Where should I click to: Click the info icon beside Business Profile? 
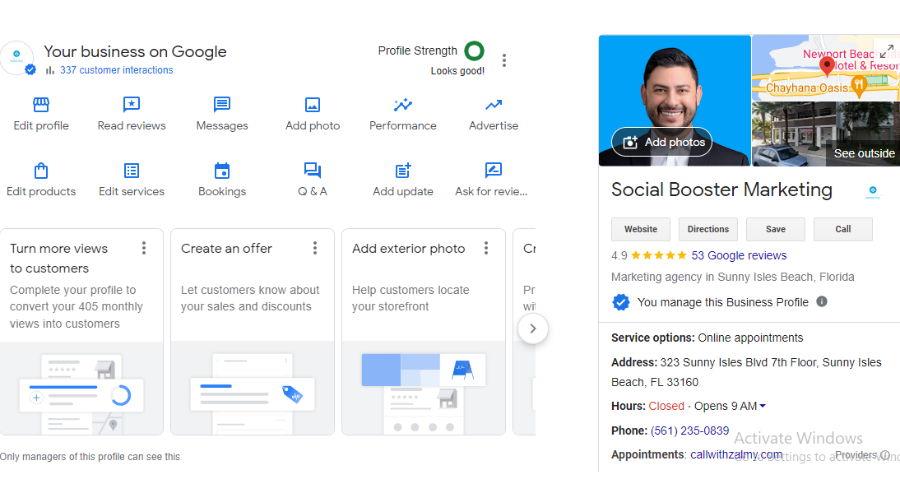pos(822,301)
